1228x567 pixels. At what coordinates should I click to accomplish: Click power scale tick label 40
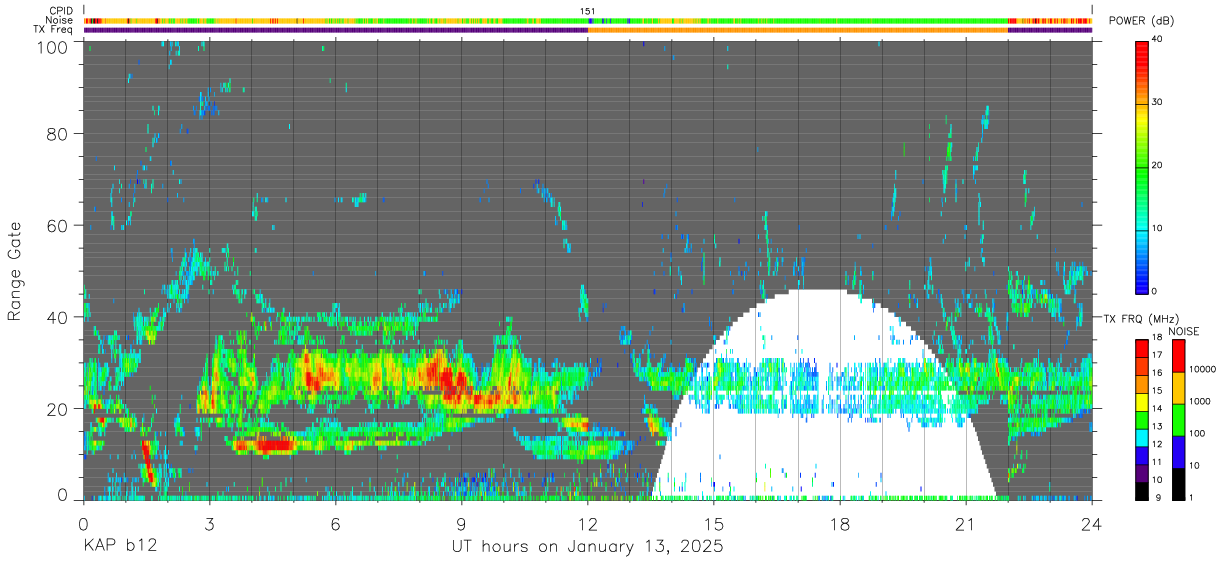point(1158,40)
